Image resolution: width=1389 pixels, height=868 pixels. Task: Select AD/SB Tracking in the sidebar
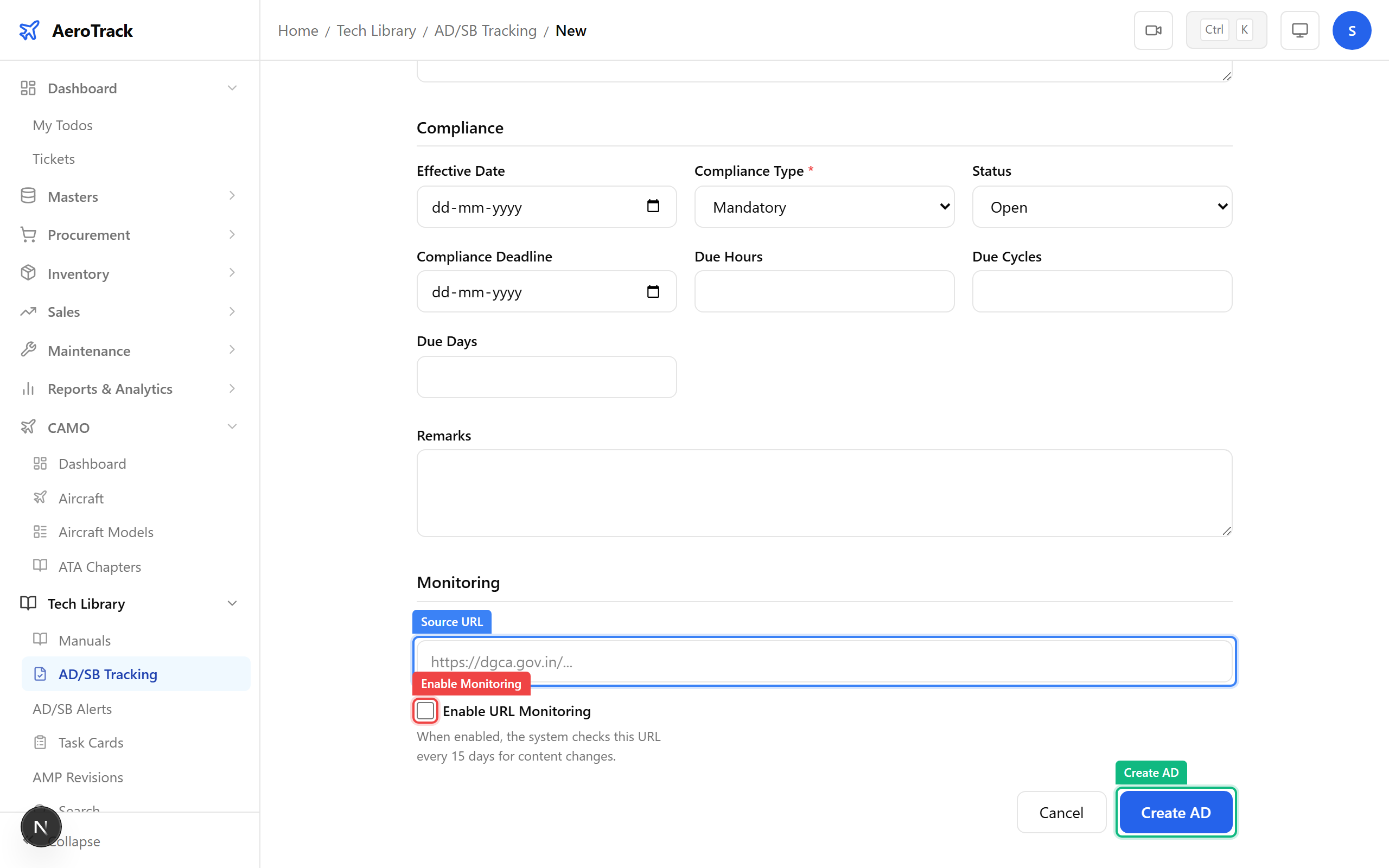pos(107,674)
